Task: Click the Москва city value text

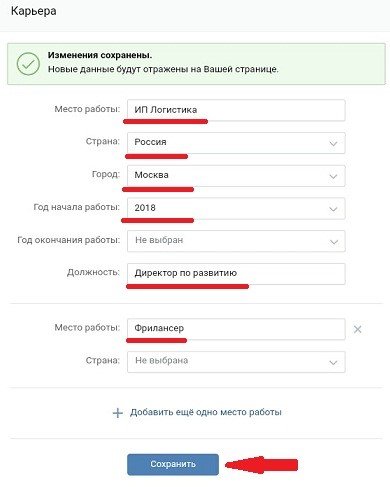Action: tap(151, 175)
